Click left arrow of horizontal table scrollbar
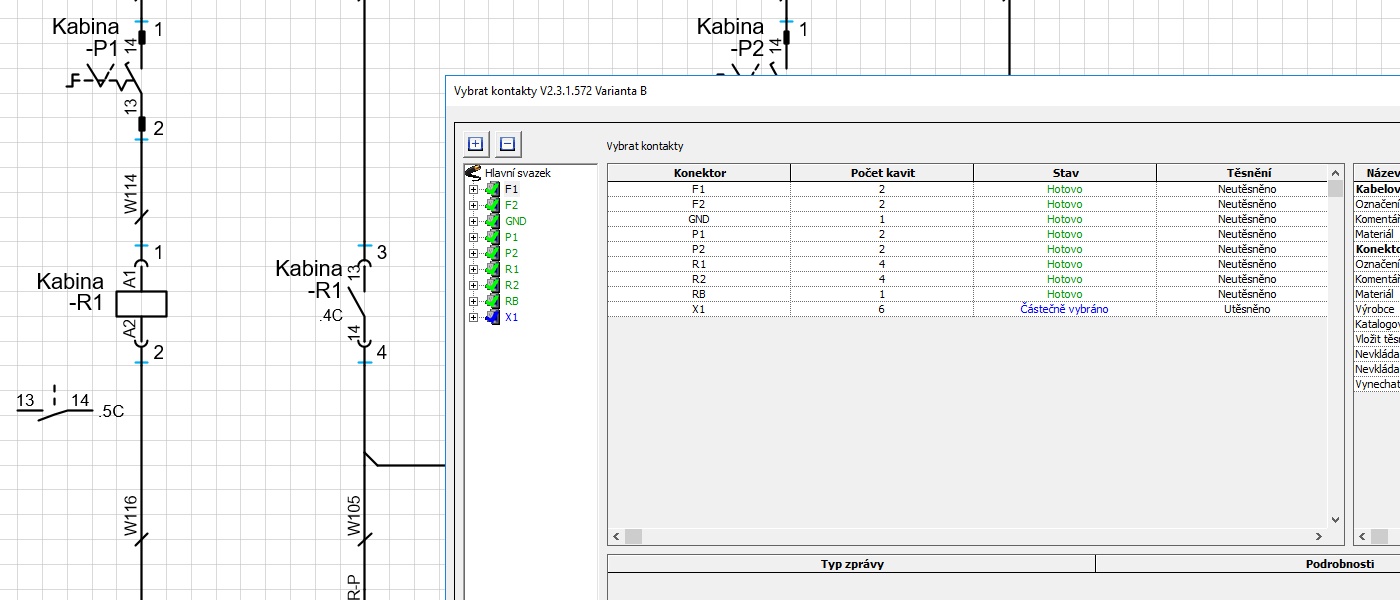 [x=617, y=537]
